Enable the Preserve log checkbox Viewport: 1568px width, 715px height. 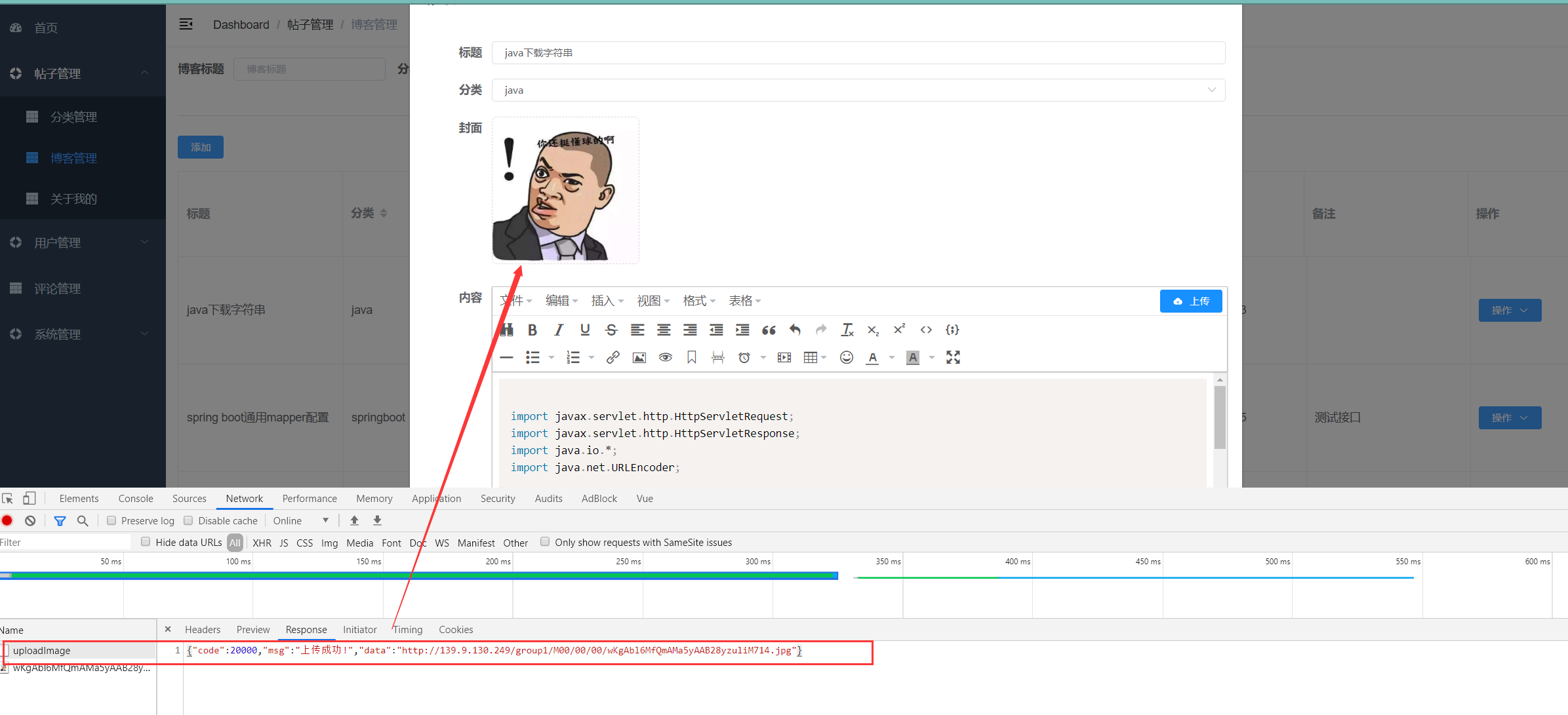(111, 521)
